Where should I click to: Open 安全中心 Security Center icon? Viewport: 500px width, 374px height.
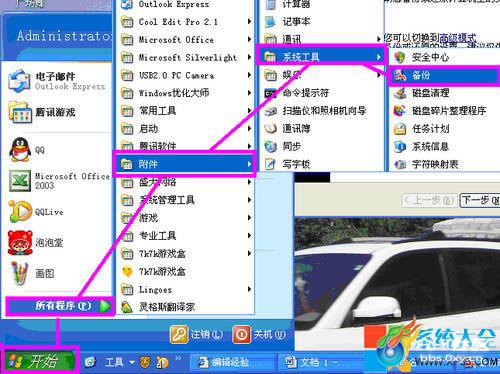(399, 57)
